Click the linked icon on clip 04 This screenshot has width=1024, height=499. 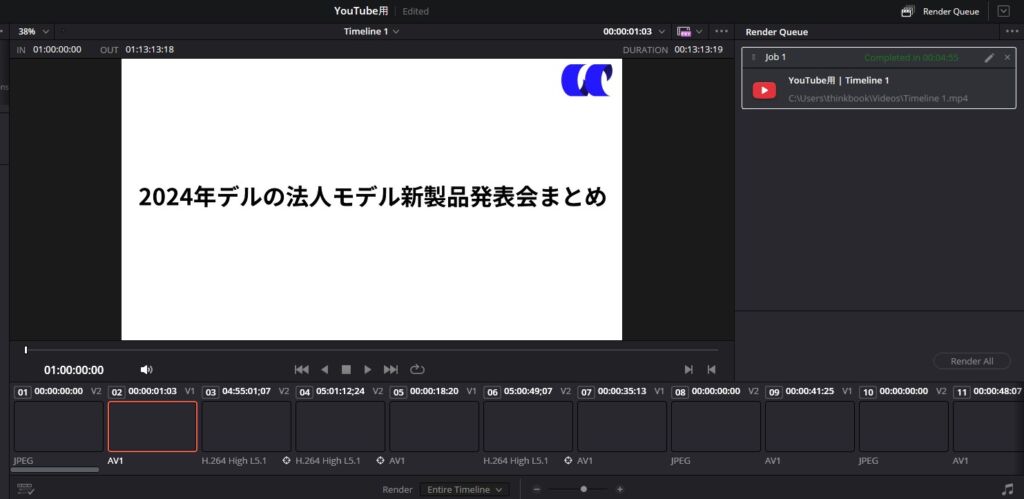380,460
